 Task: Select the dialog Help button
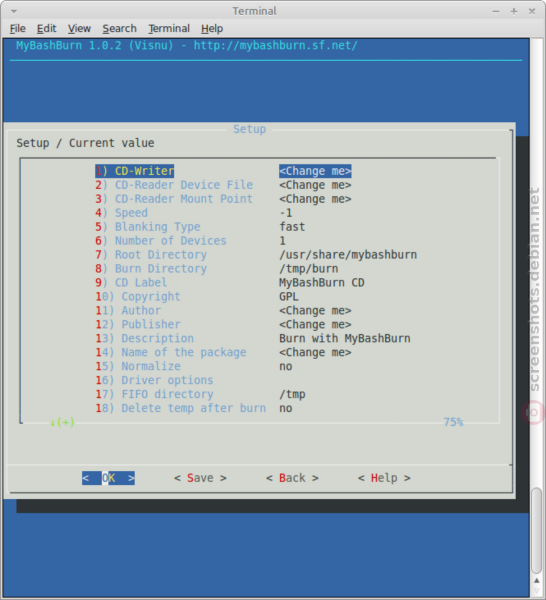click(x=384, y=478)
